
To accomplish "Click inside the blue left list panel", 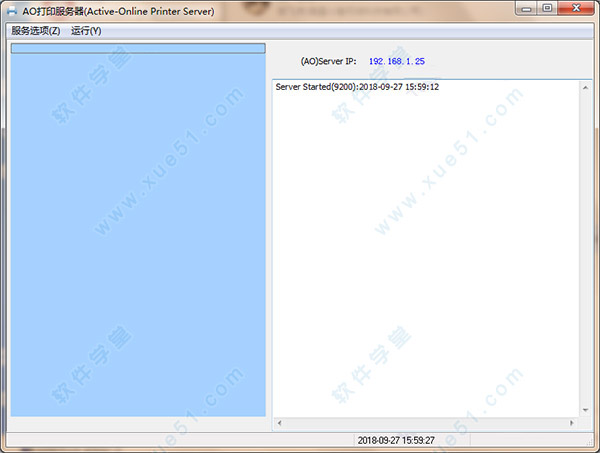I will click(138, 234).
